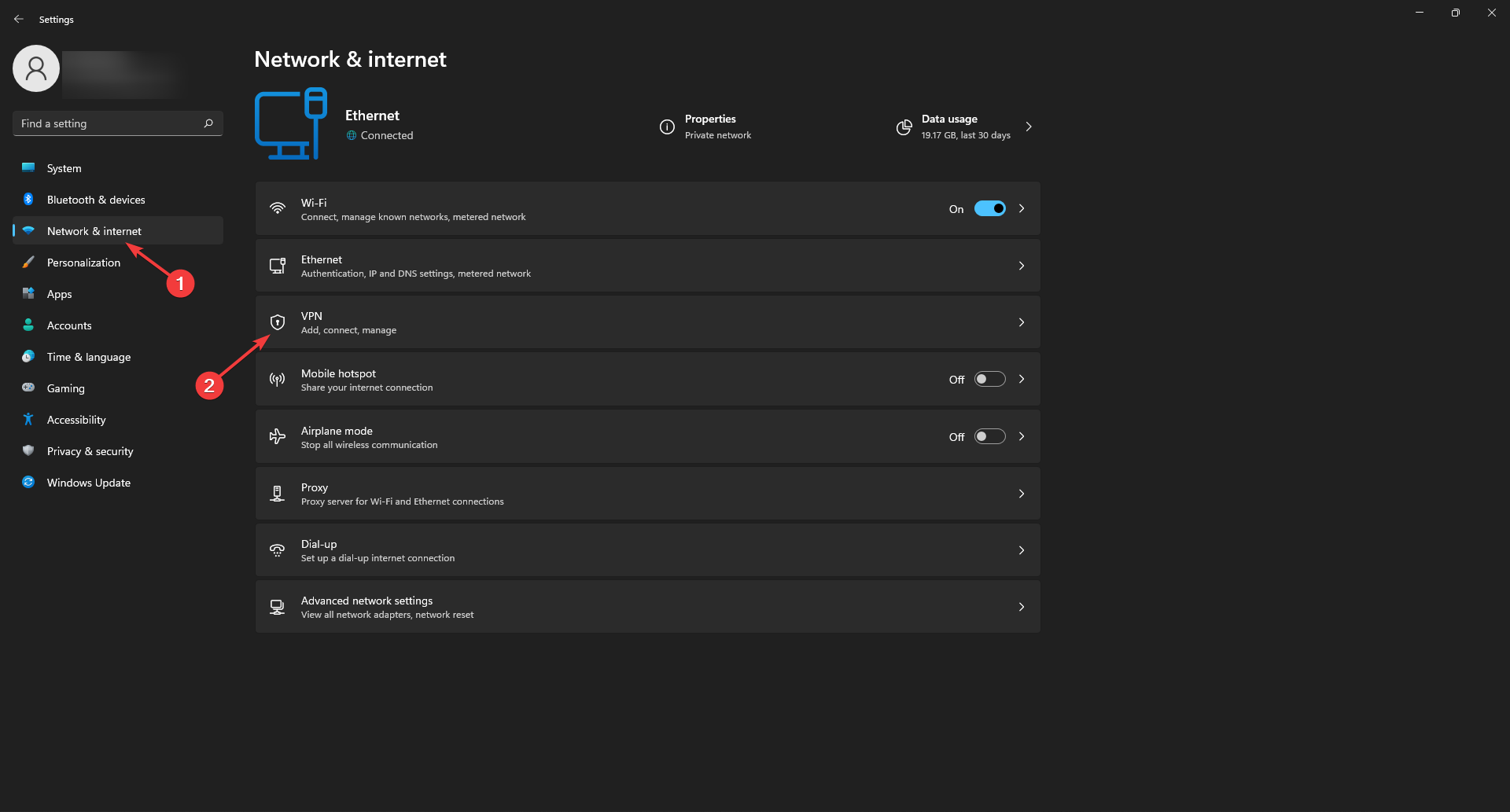Click the Wi-Fi signal icon

pyautogui.click(x=278, y=208)
